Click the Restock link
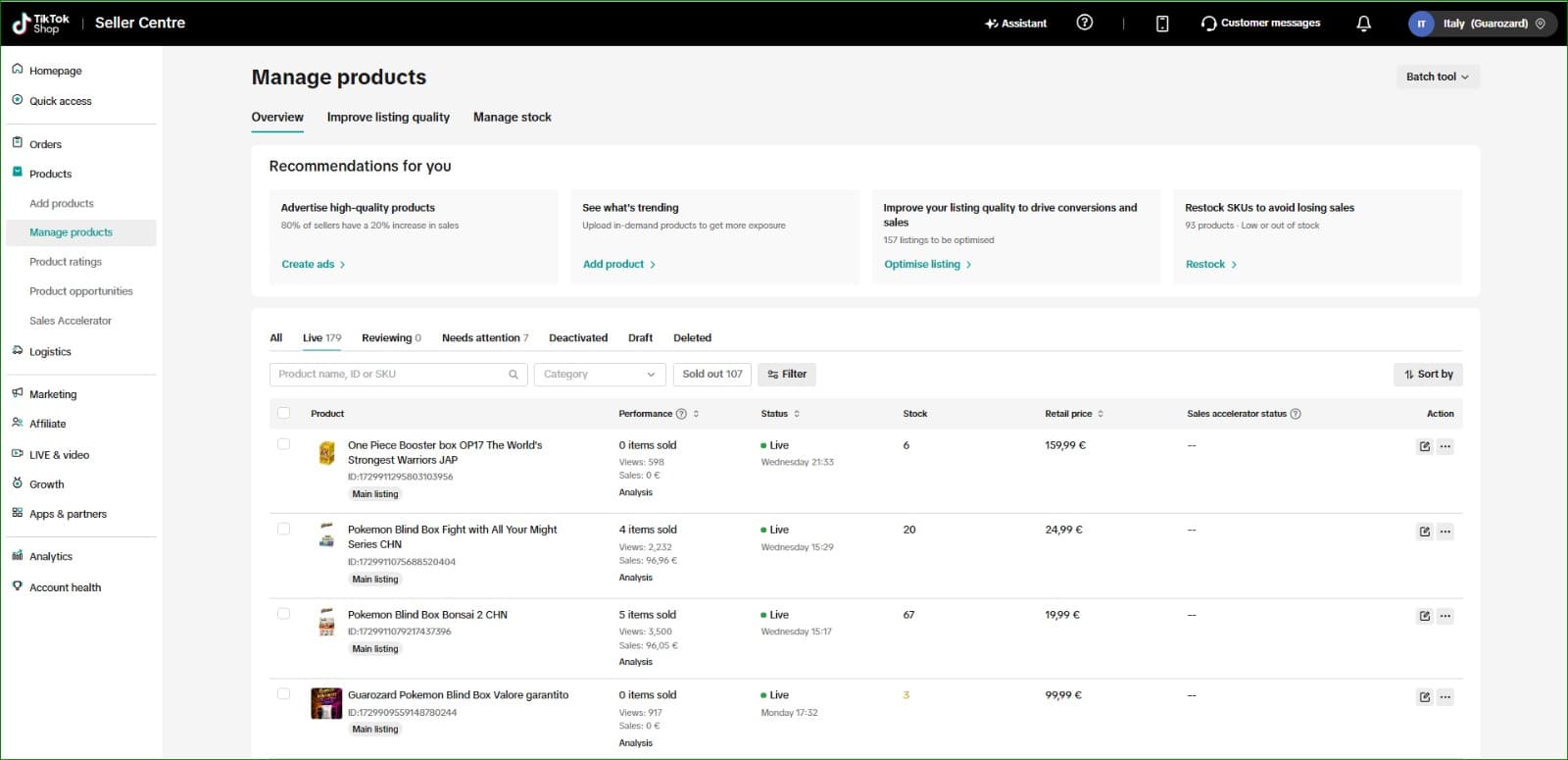 point(1211,265)
